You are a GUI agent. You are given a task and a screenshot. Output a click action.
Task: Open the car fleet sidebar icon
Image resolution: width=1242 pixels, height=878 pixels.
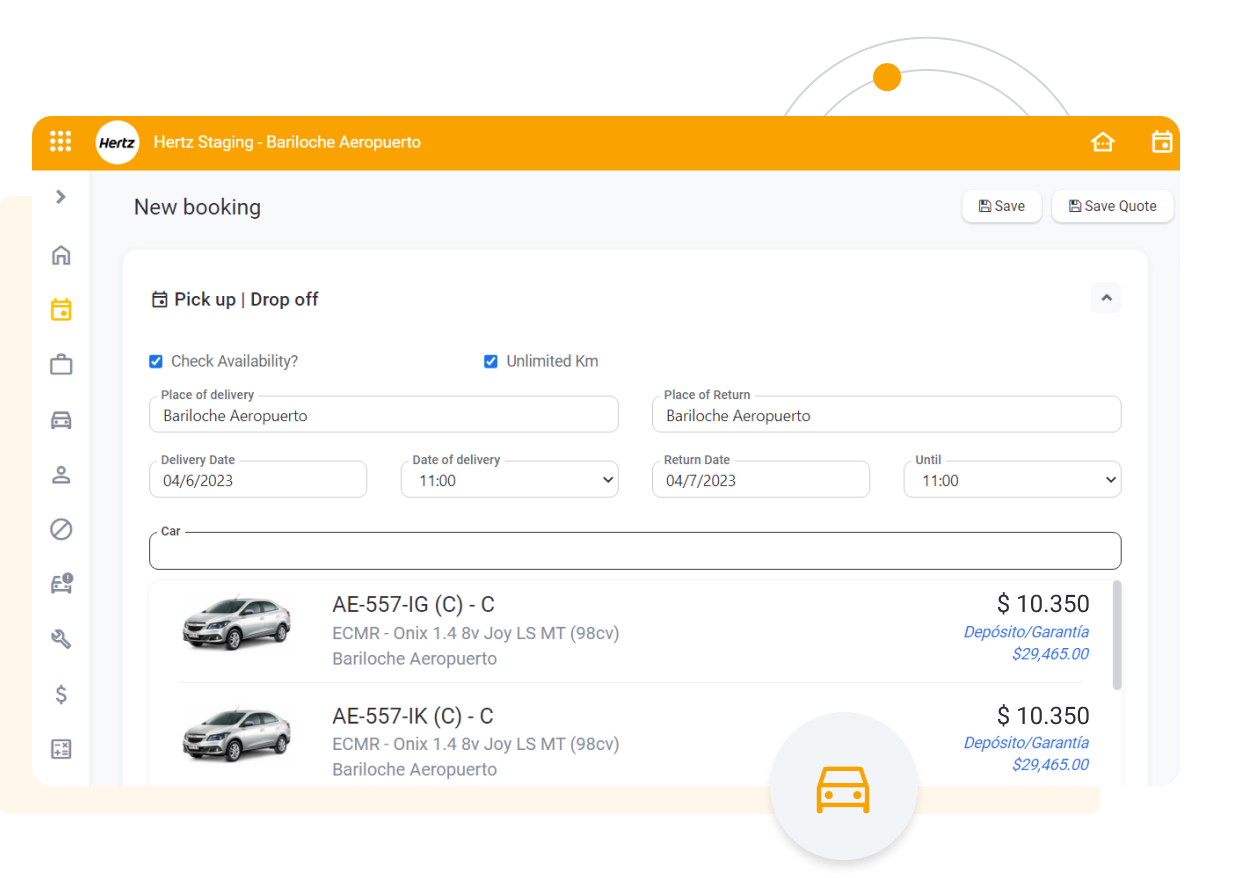[x=61, y=420]
